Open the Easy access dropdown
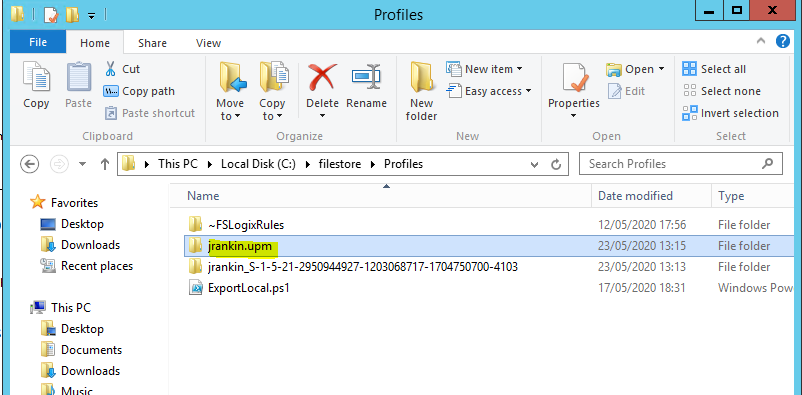The height and width of the screenshot is (395, 802). pos(489,91)
